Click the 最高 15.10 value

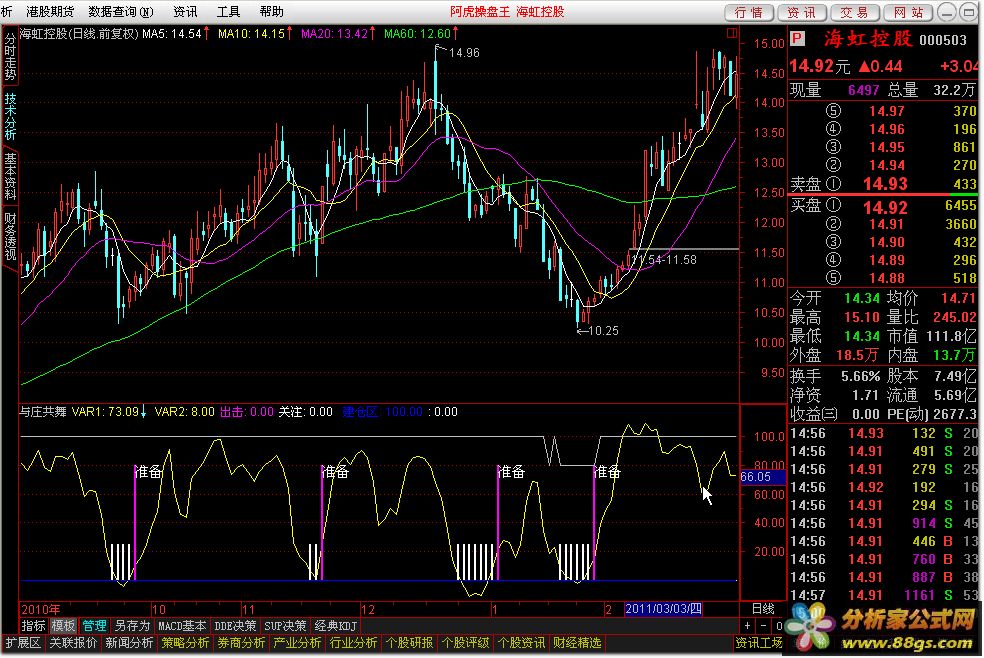pos(862,317)
